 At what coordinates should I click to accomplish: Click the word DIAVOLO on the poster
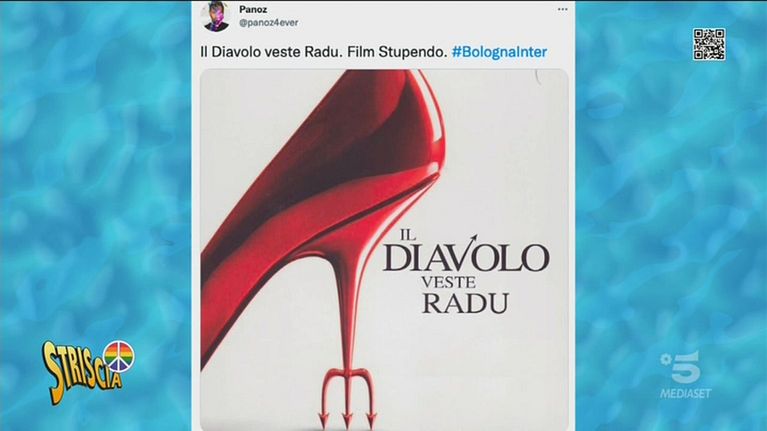pyautogui.click(x=466, y=257)
